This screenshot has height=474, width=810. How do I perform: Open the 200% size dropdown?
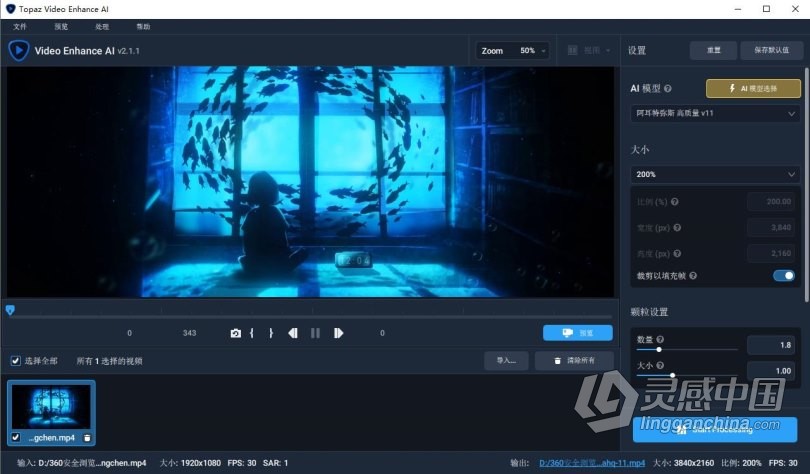coord(715,174)
